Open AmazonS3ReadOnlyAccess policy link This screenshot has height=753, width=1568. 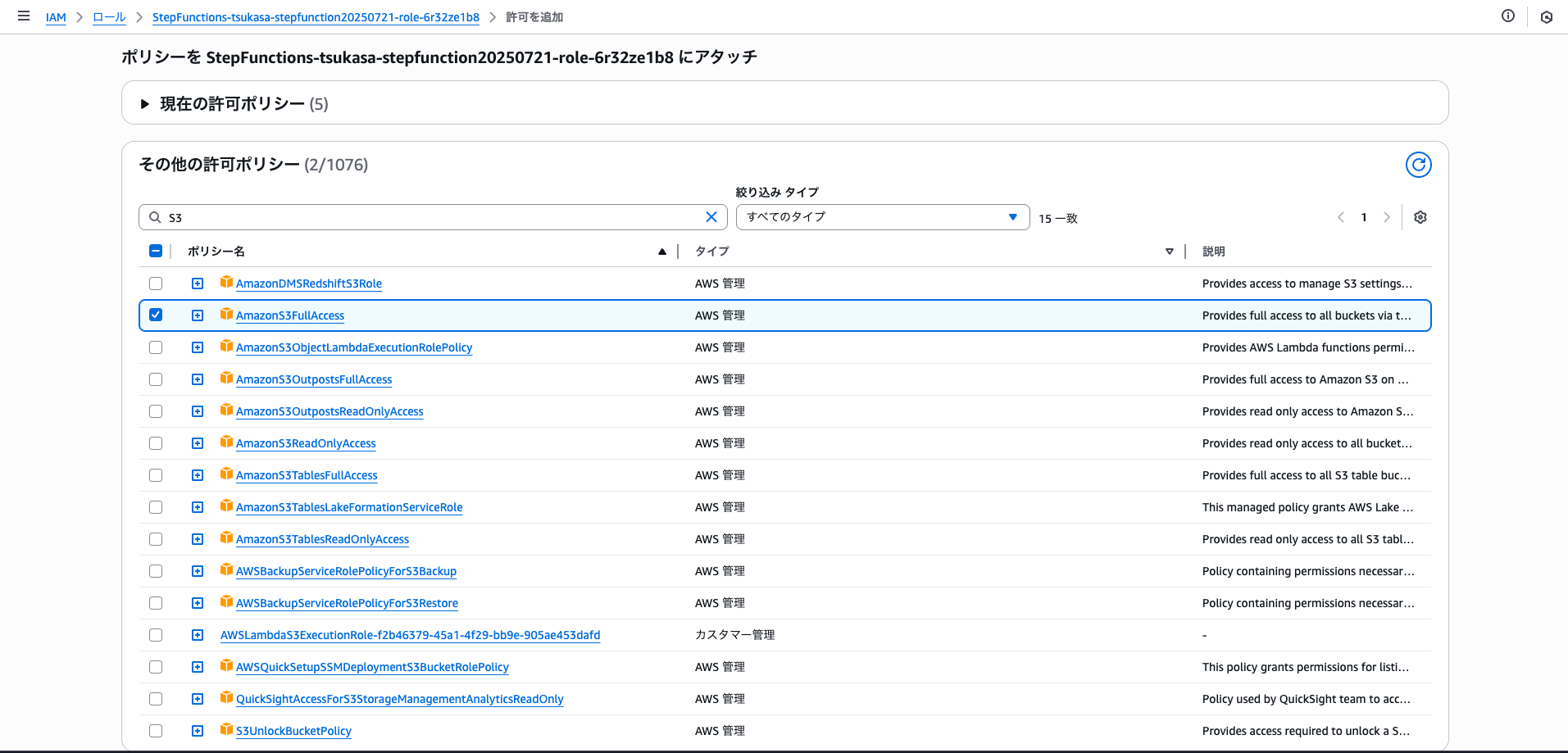coord(306,443)
